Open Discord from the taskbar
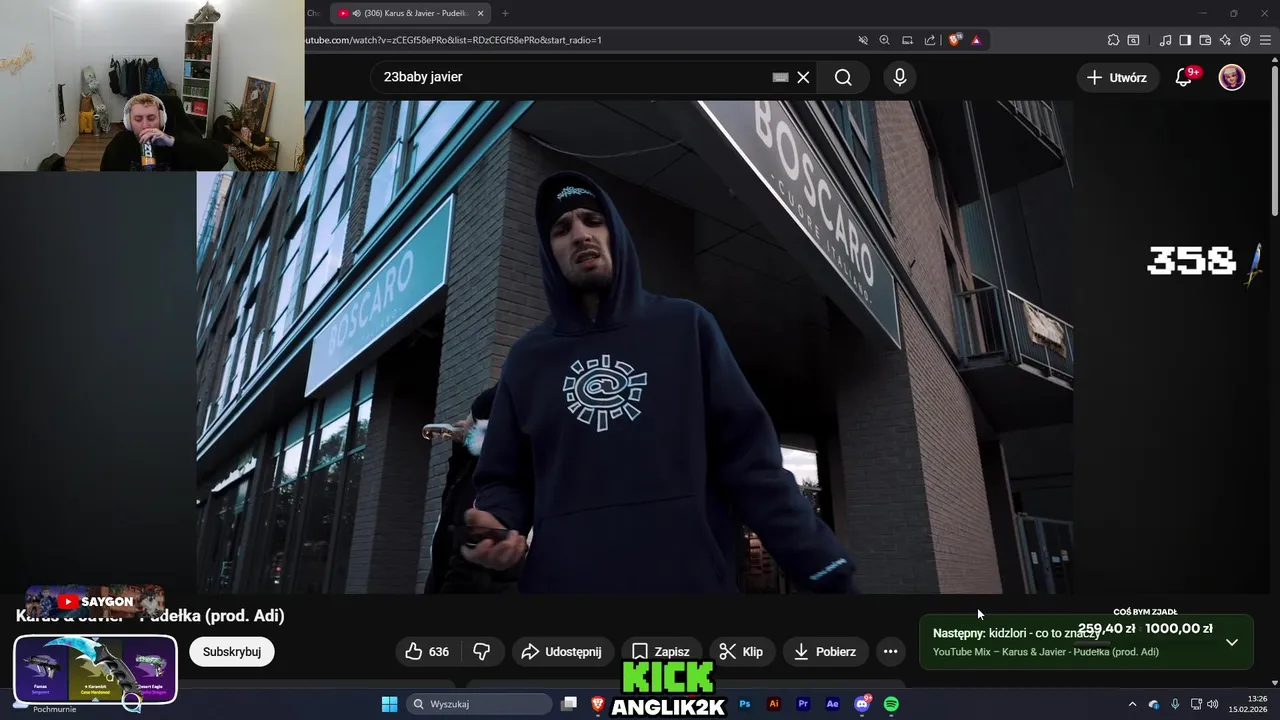Image resolution: width=1280 pixels, height=720 pixels. pyautogui.click(x=862, y=704)
